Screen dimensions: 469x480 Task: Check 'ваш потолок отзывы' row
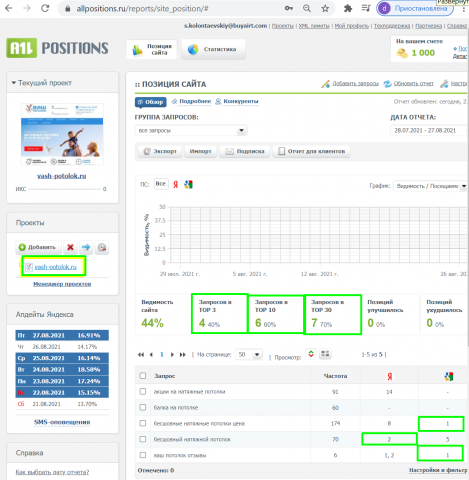click(143, 455)
